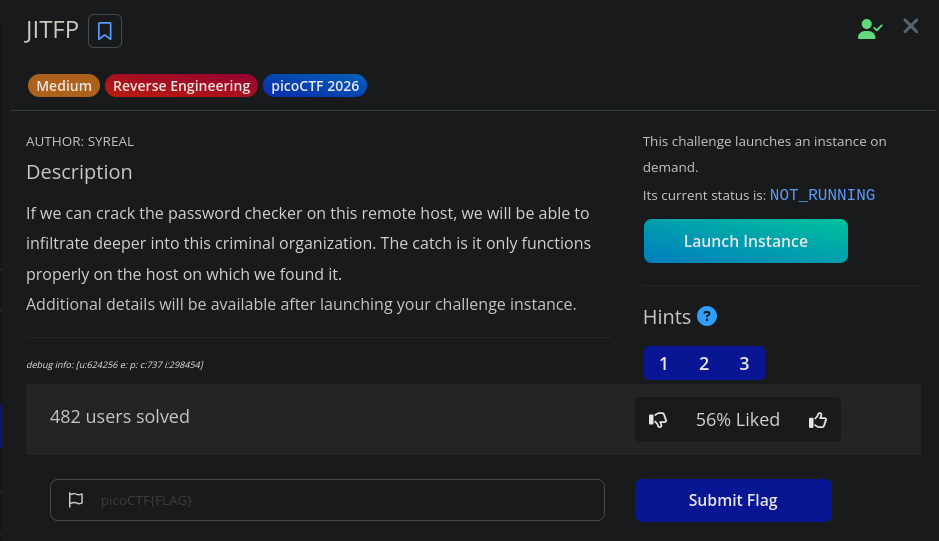Screen dimensions: 939x541
Task: Submit the flag
Action: tap(733, 500)
